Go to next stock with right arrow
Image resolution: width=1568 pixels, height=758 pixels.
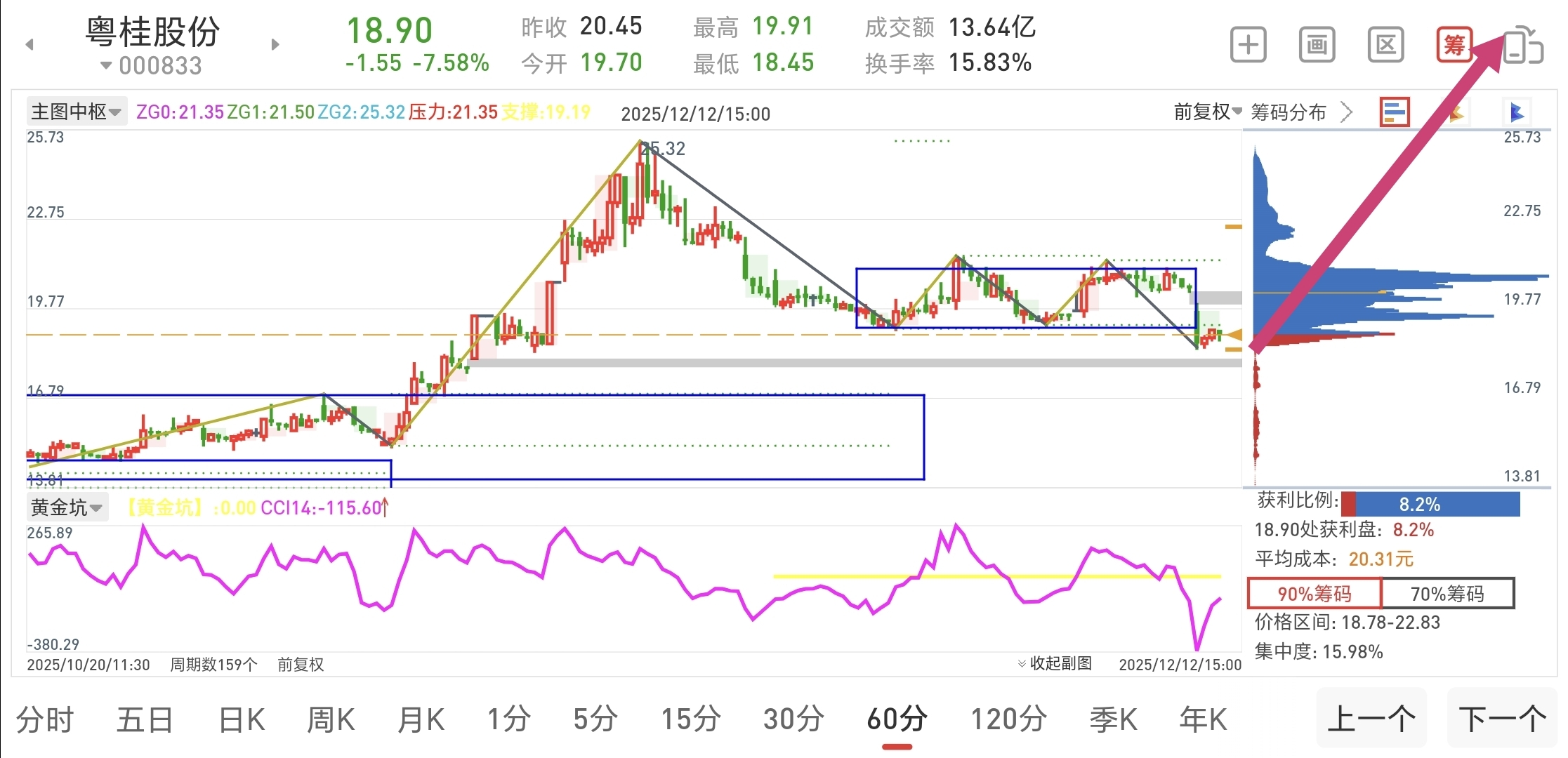point(275,45)
